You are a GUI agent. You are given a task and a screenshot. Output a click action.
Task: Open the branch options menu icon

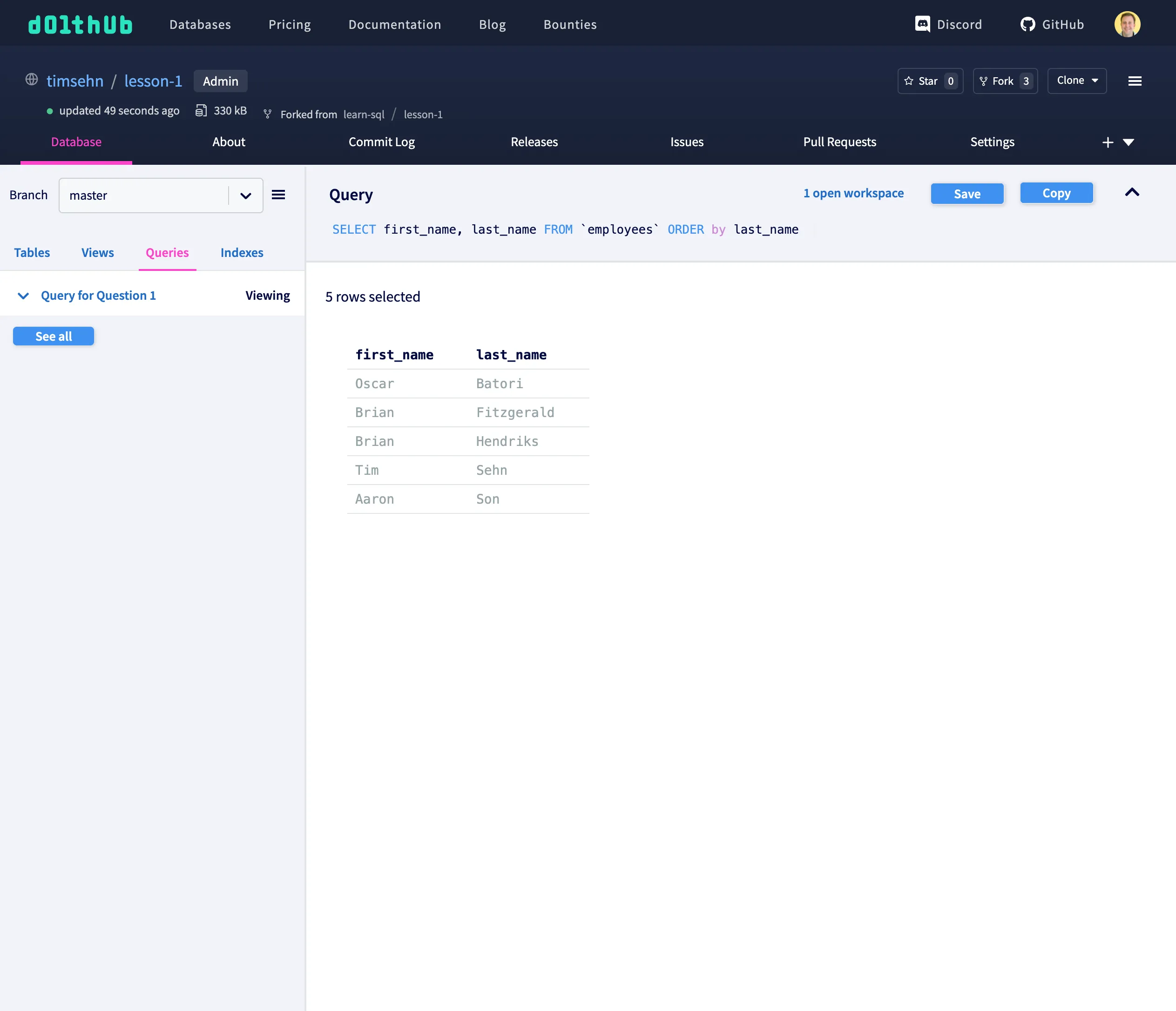pyautogui.click(x=278, y=195)
